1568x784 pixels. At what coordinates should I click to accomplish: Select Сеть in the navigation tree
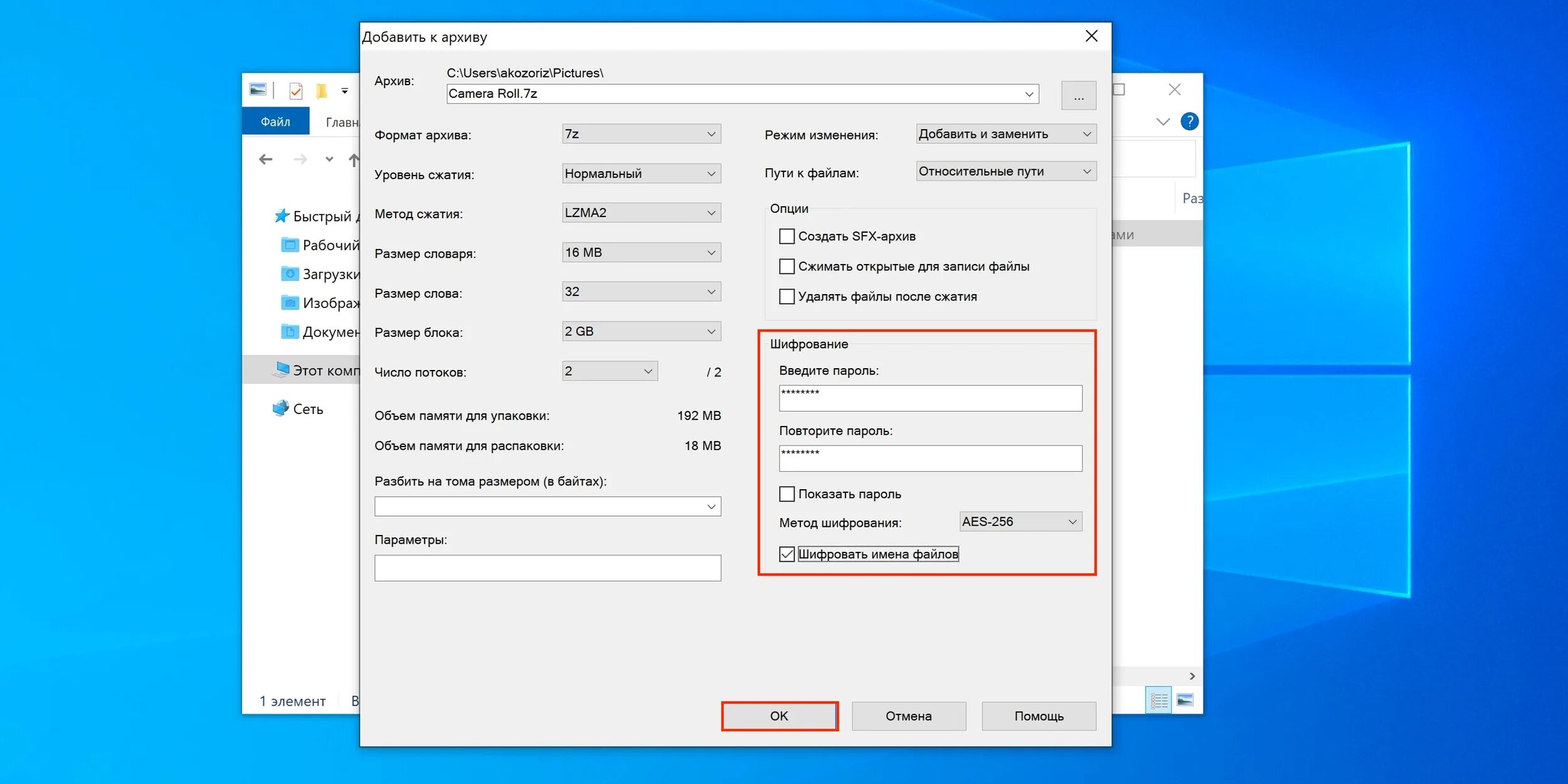299,409
